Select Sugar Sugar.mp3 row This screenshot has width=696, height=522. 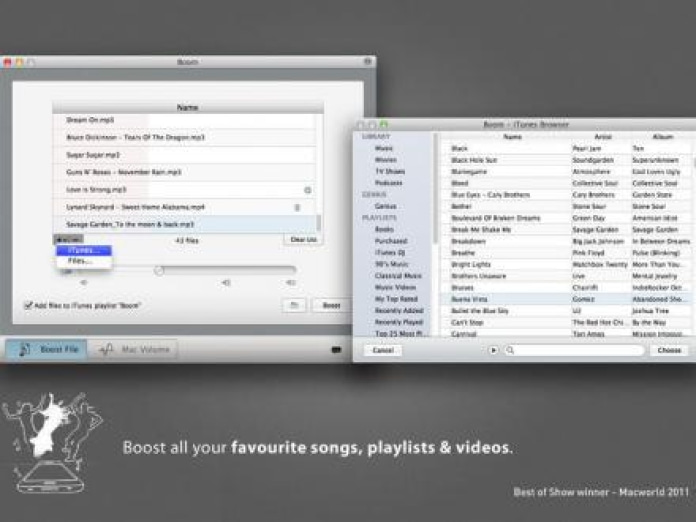point(184,155)
